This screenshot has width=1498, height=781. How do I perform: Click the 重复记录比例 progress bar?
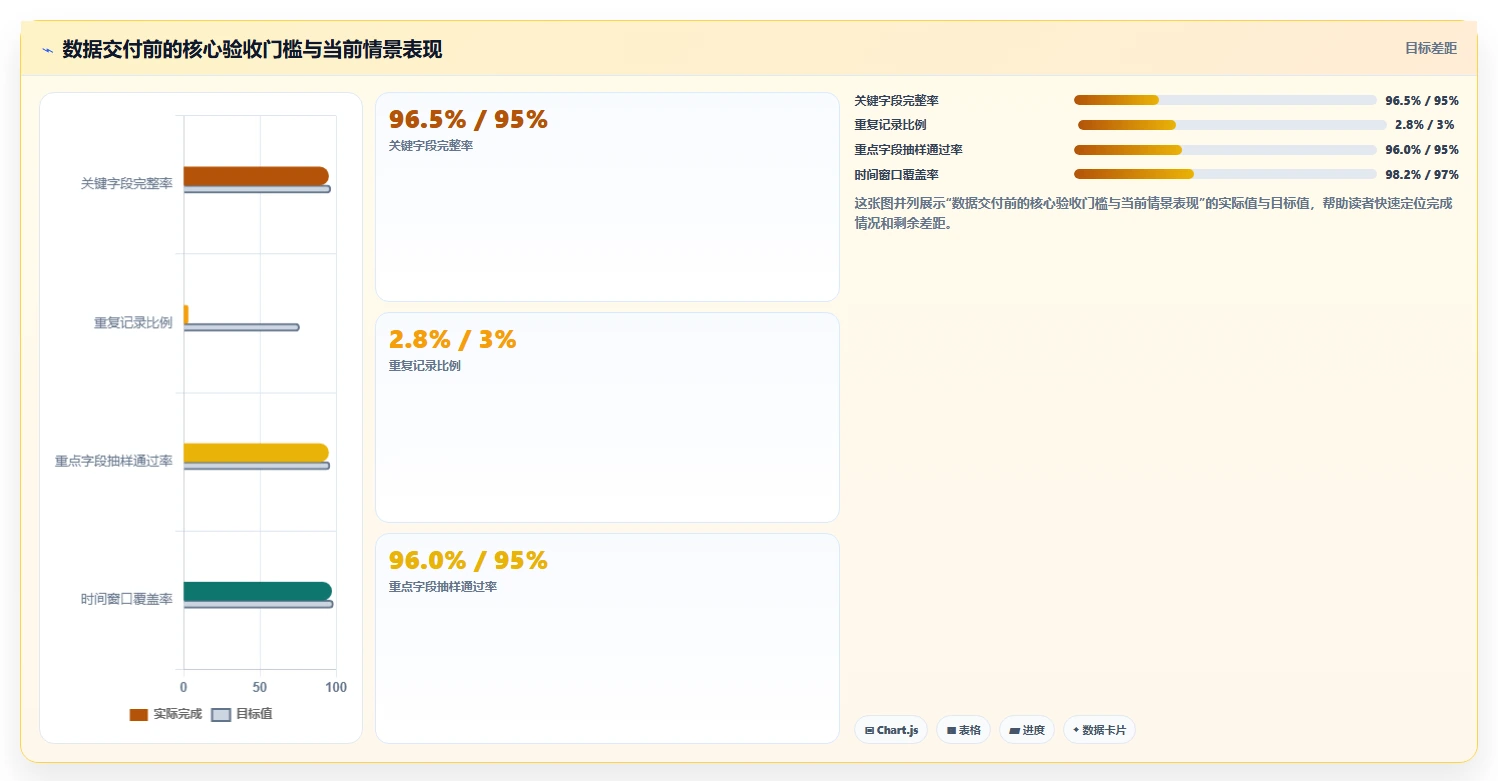coord(1232,125)
